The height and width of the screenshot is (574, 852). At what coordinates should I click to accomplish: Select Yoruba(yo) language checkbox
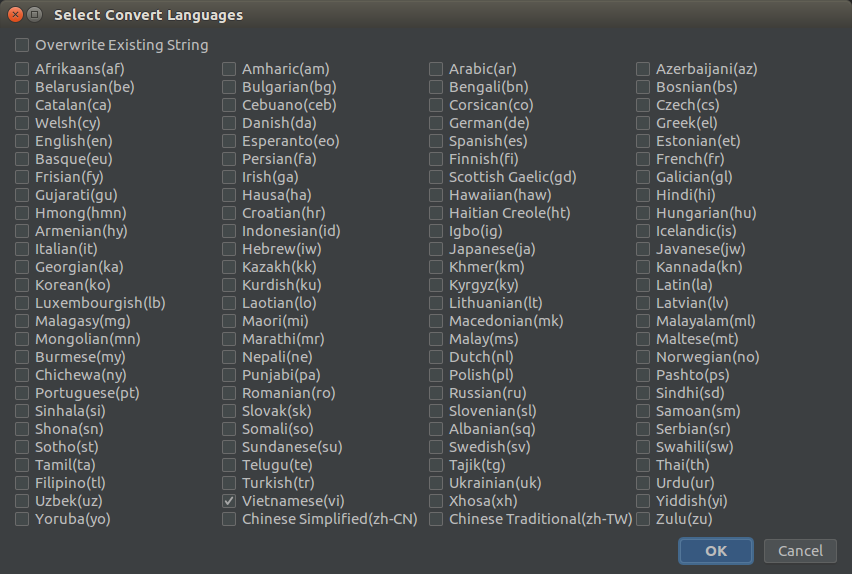22,519
